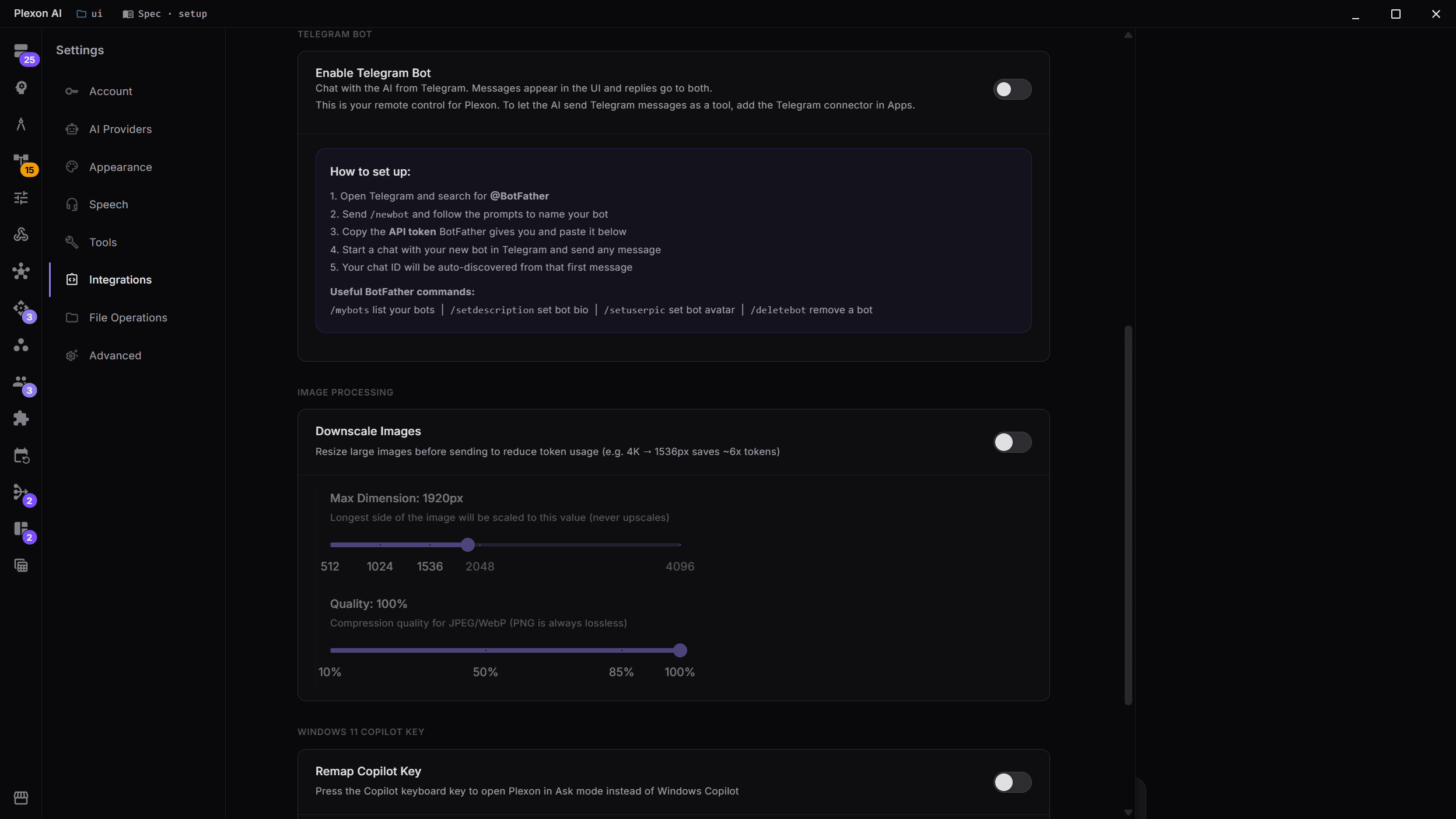Viewport: 1456px width, 819px height.
Task: Enable the Telegram Bot toggle
Action: [x=1012, y=89]
